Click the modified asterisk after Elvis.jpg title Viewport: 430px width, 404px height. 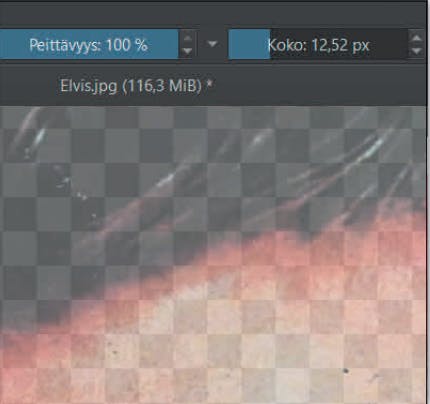[x=209, y=85]
